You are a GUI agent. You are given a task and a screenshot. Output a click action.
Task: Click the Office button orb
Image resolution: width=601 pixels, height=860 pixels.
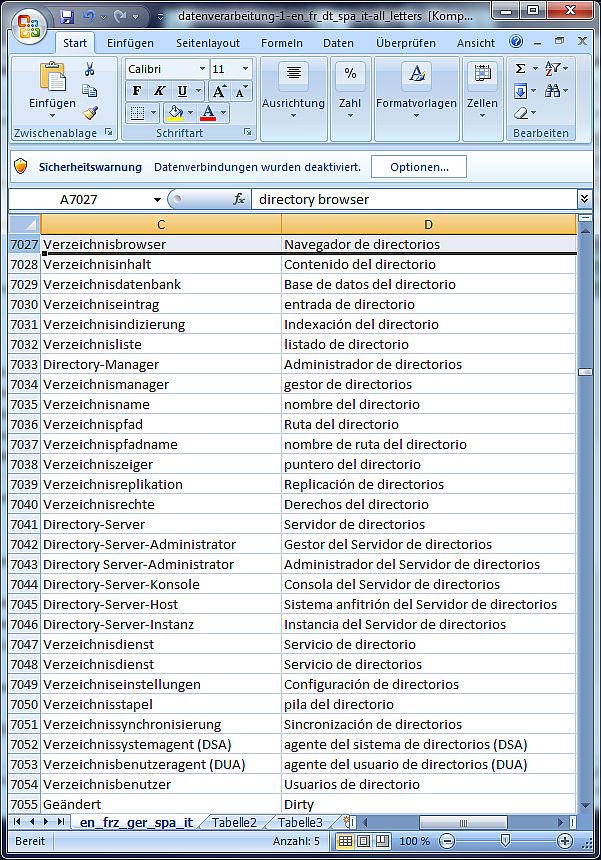pyautogui.click(x=29, y=27)
